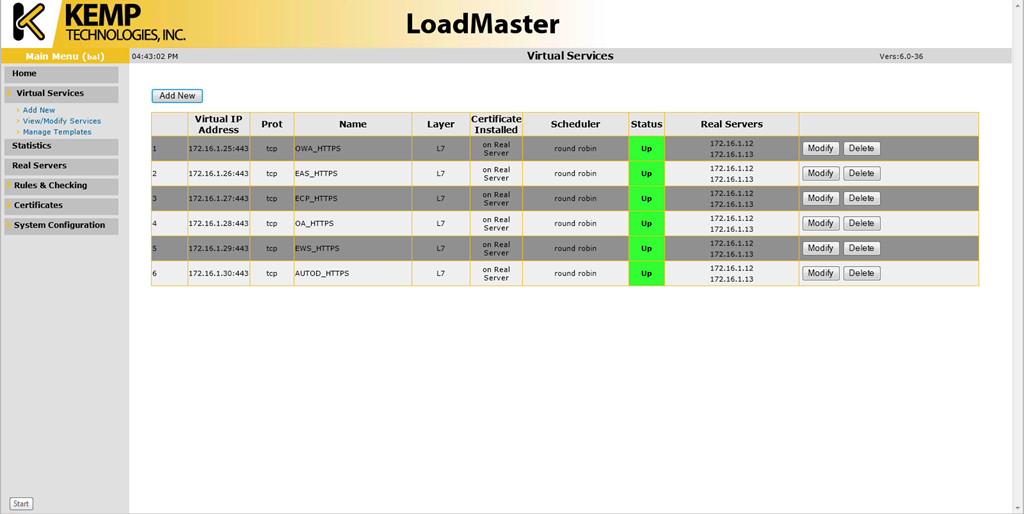Select virtual IP 172.16.1.29:443
This screenshot has height=514, width=1024.
pos(219,248)
